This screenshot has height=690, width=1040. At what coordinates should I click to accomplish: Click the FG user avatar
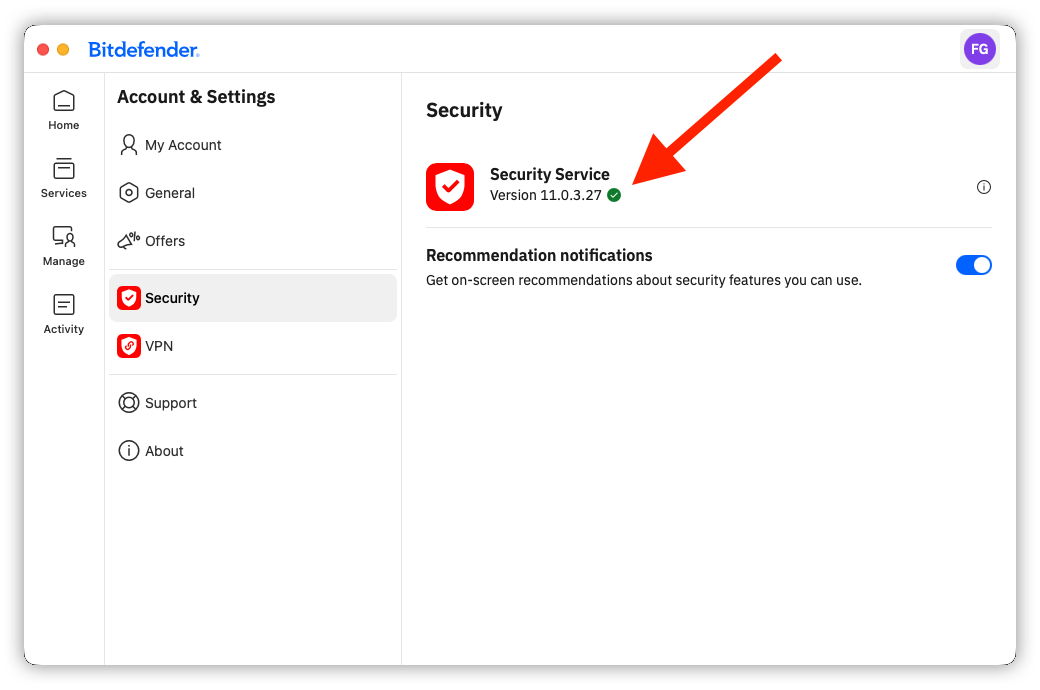pos(979,49)
